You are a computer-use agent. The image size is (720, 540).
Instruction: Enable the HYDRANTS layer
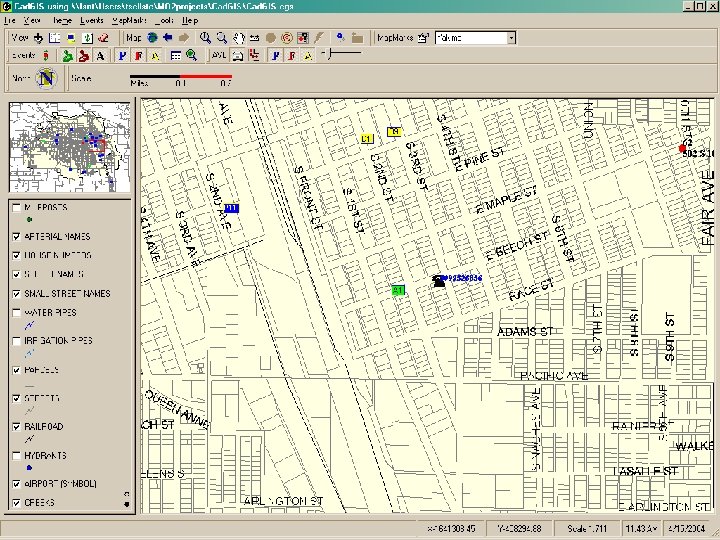[17, 456]
